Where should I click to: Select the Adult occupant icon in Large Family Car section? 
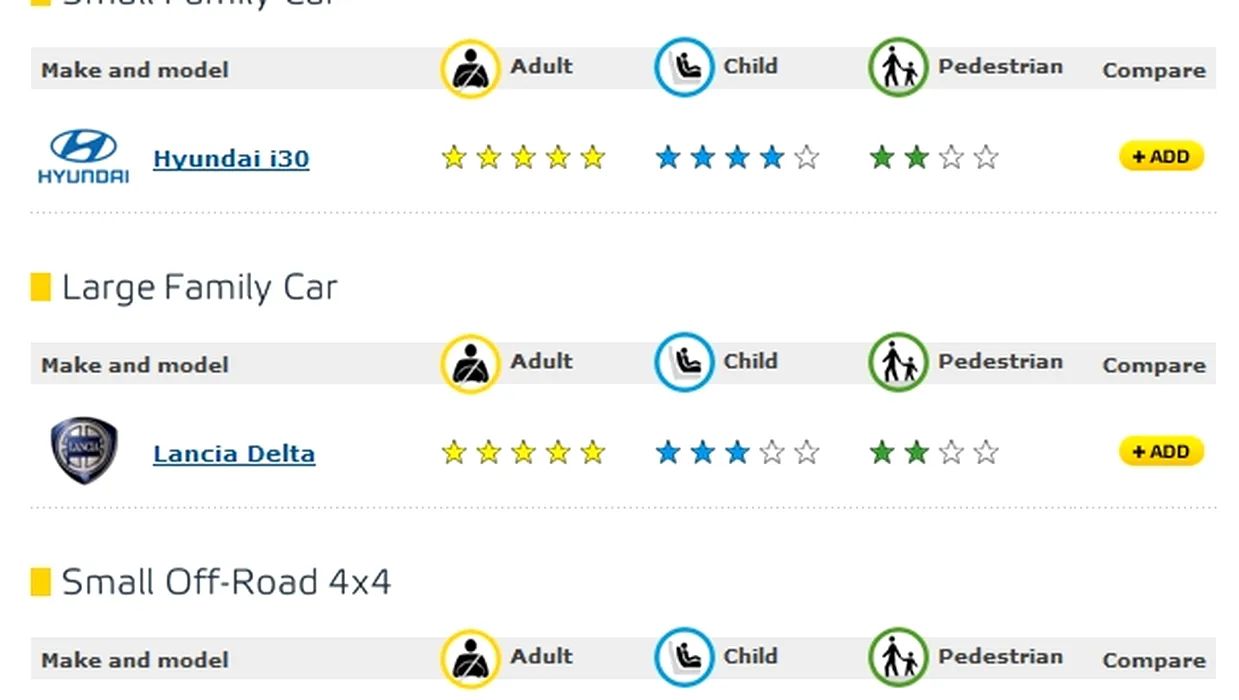[x=470, y=363]
